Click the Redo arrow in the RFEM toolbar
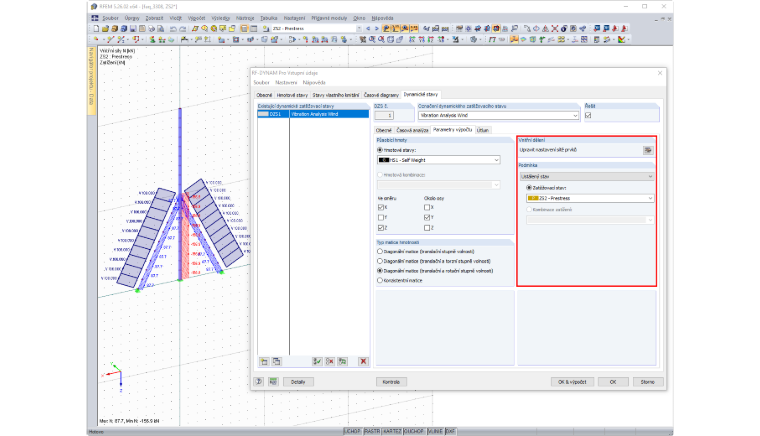Image resolution: width=760 pixels, height=436 pixels. 182,29
